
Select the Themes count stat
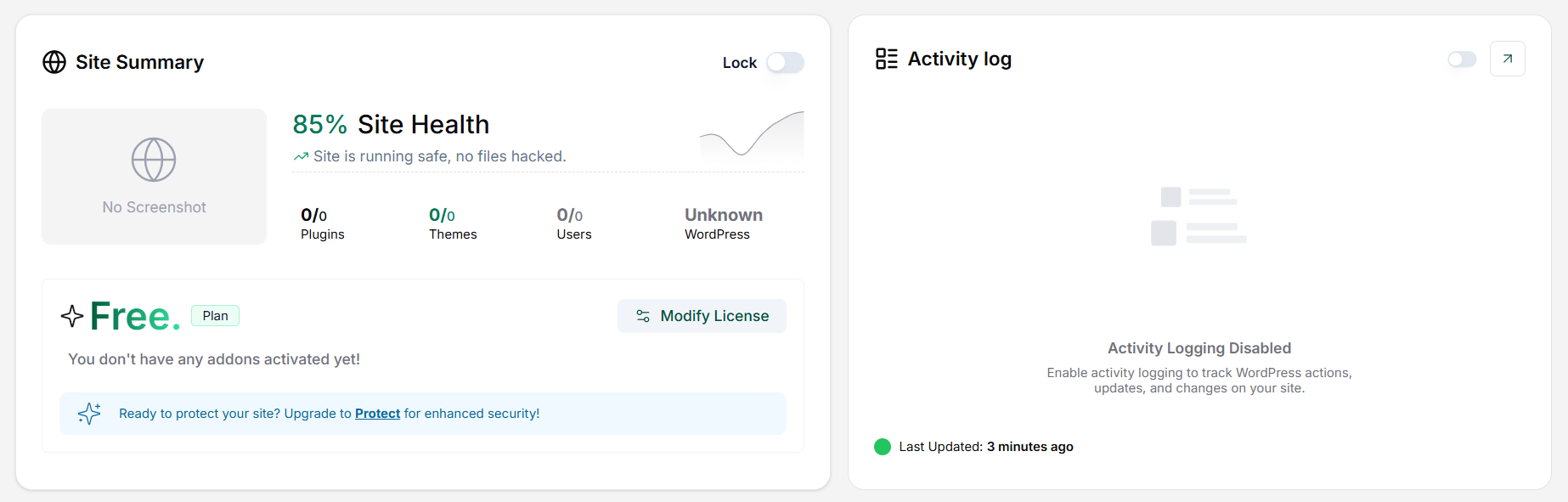tap(452, 224)
